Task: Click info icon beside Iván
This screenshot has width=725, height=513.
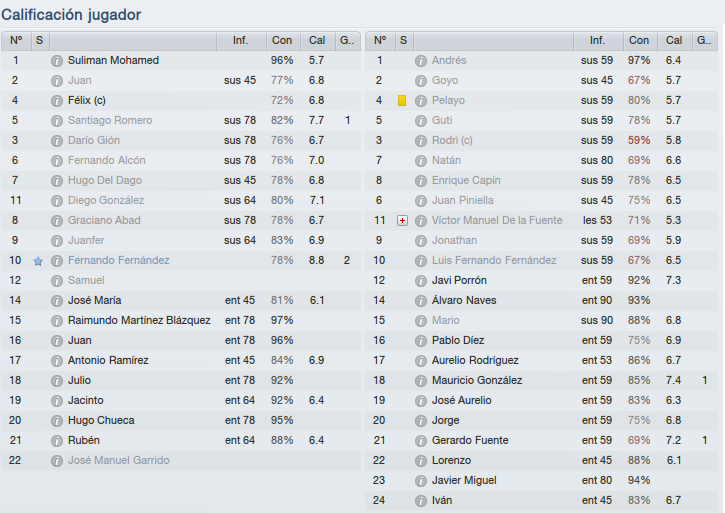Action: (420, 501)
